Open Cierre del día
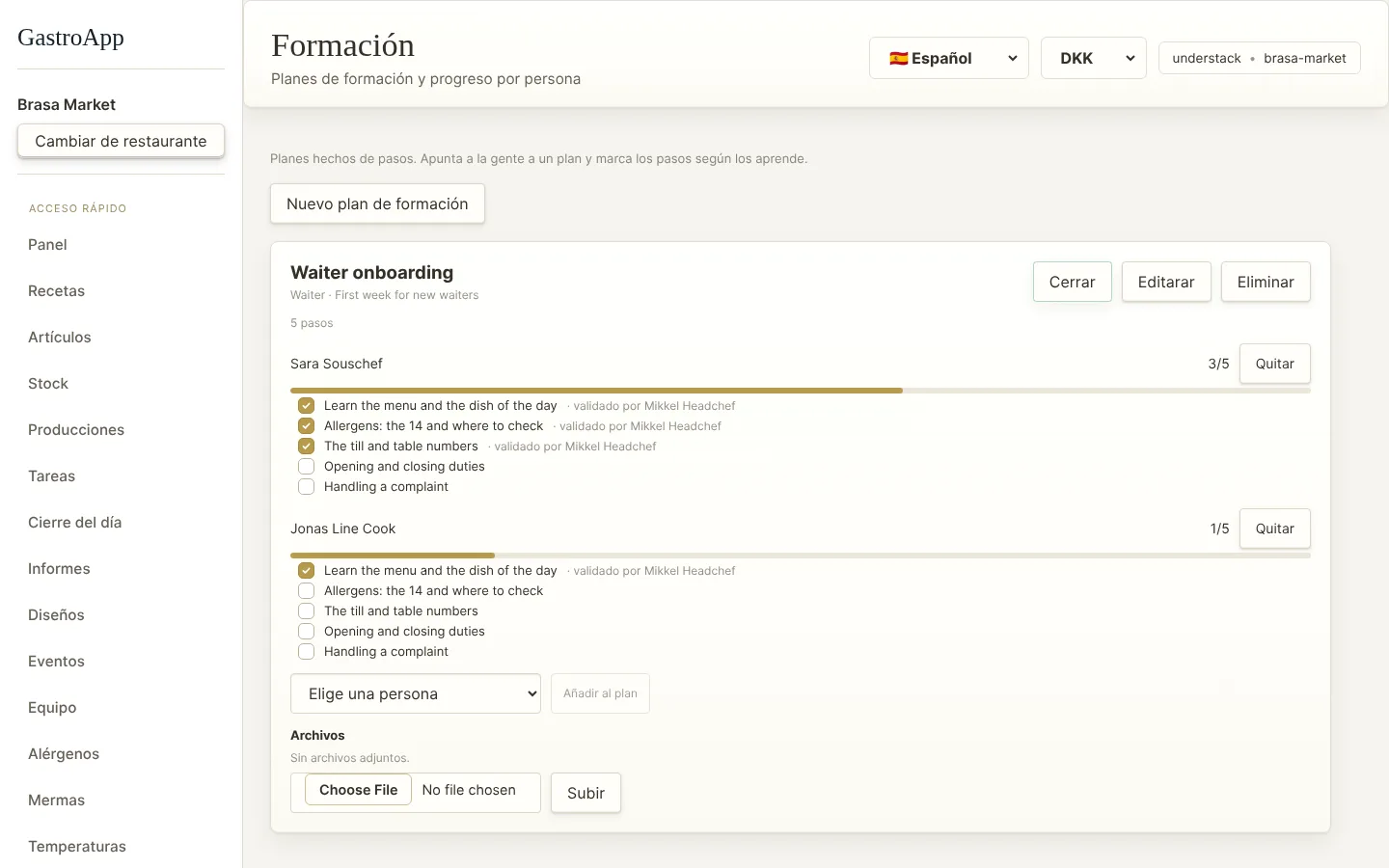The image size is (1389, 868). [75, 523]
